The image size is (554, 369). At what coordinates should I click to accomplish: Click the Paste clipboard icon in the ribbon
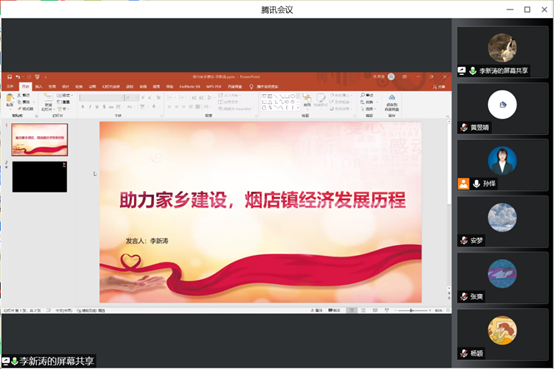pyautogui.click(x=10, y=98)
